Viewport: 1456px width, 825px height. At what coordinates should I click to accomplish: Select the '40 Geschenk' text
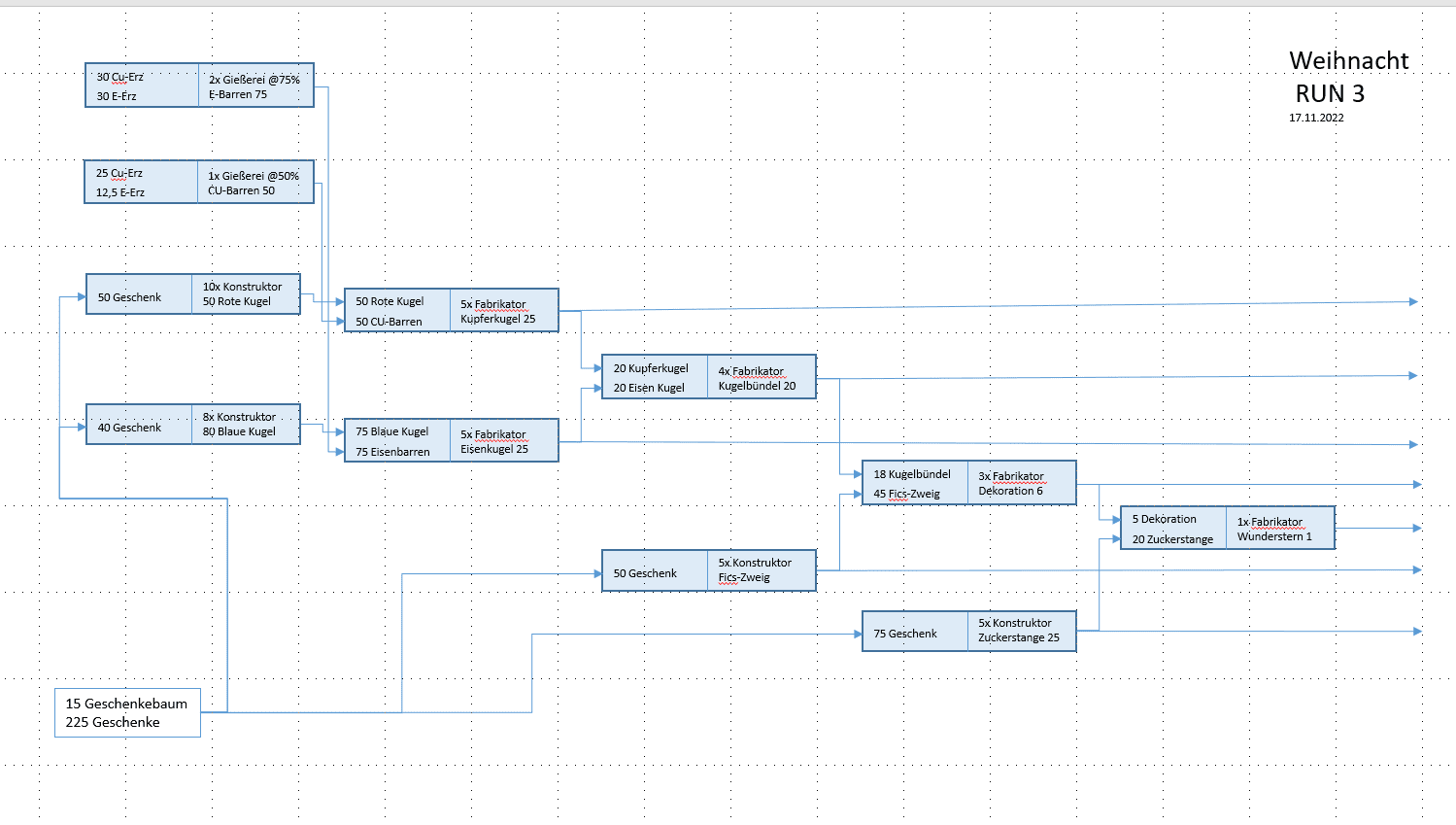click(x=129, y=428)
